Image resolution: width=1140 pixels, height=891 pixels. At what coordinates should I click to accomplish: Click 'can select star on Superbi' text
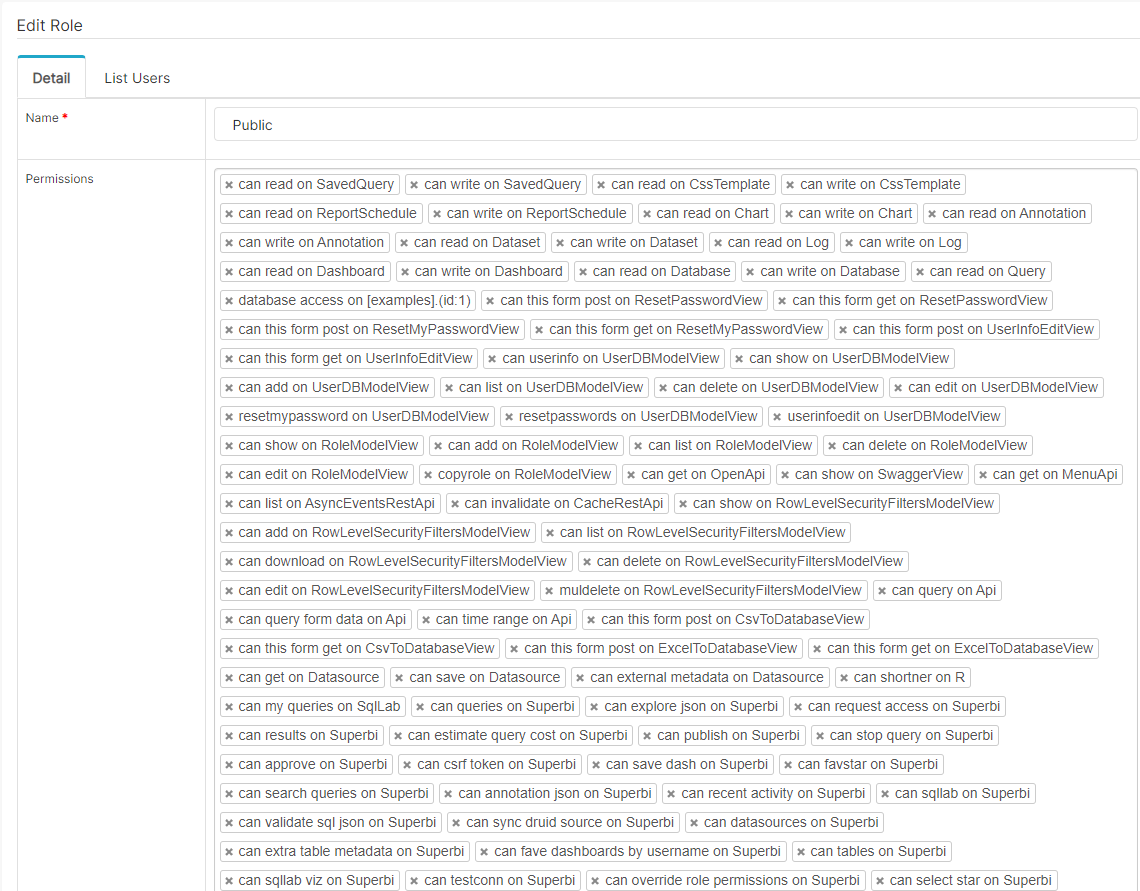(x=971, y=880)
